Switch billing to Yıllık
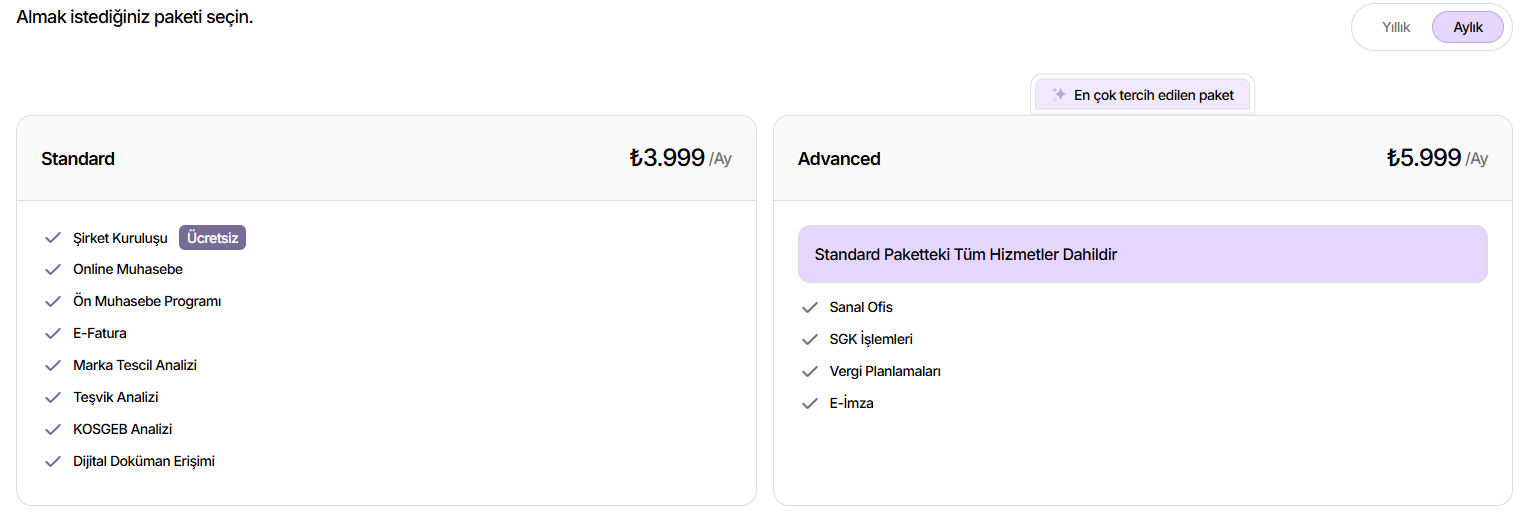Screen dimensions: 1530x519 coord(1396,27)
